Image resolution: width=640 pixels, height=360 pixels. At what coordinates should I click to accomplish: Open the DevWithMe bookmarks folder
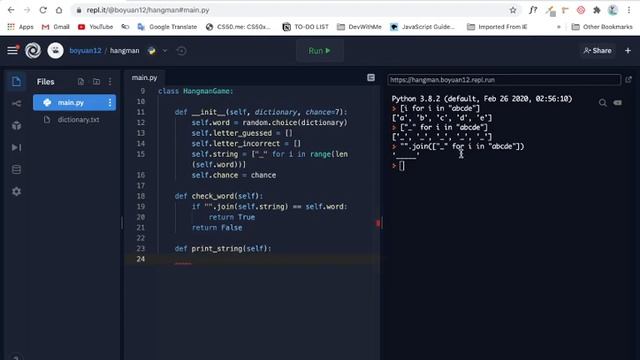pos(359,27)
